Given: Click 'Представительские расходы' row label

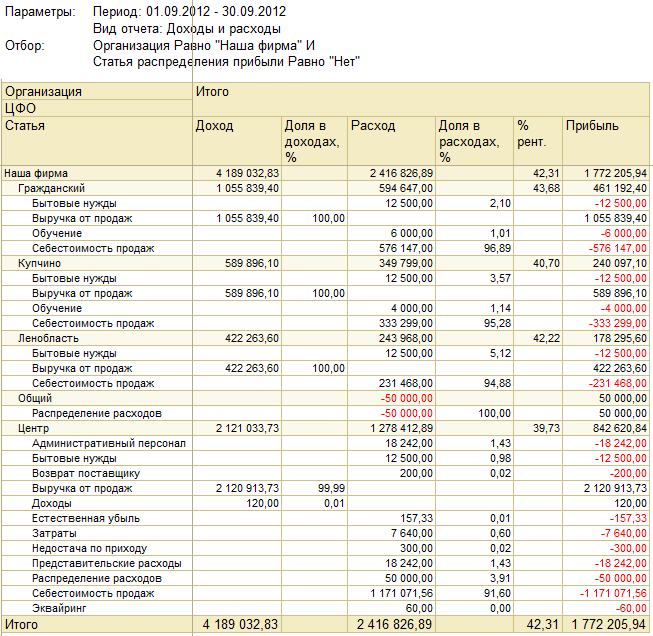Looking at the screenshot, I should (x=107, y=563).
